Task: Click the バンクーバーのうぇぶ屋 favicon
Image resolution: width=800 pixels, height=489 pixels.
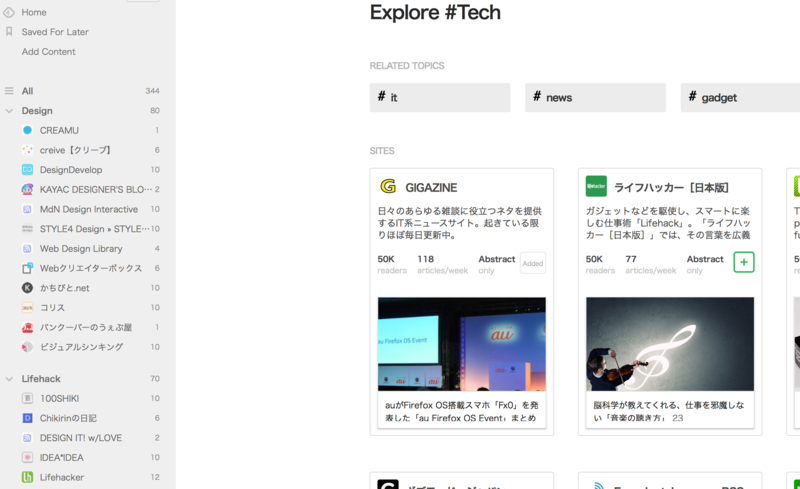Action: [x=28, y=327]
